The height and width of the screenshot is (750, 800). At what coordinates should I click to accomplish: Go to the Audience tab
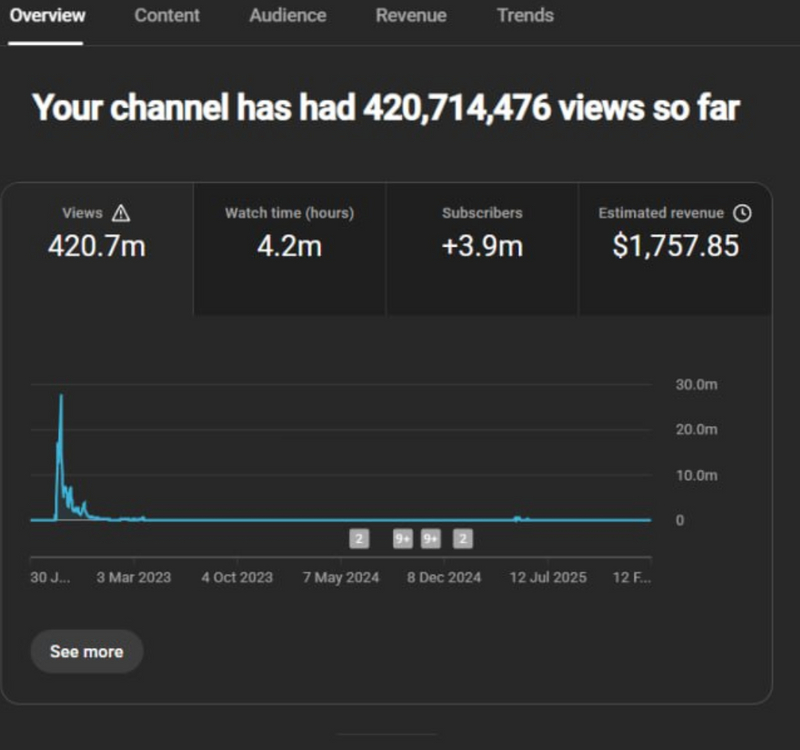[287, 16]
